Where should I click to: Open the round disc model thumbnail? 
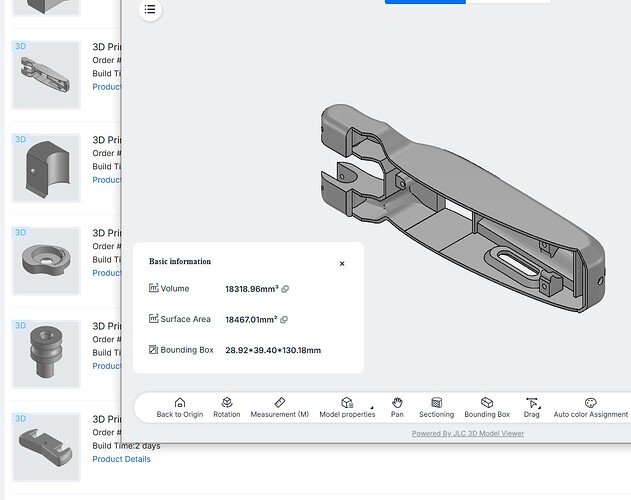tap(46, 261)
